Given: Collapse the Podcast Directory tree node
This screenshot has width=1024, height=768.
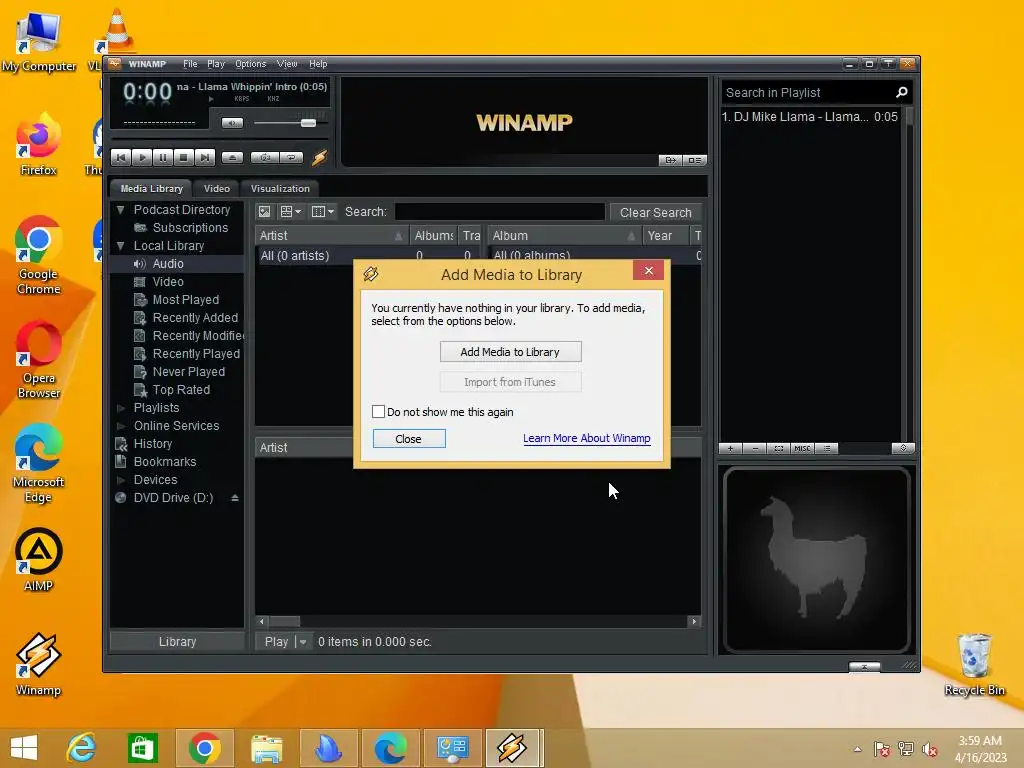Looking at the screenshot, I should point(120,210).
